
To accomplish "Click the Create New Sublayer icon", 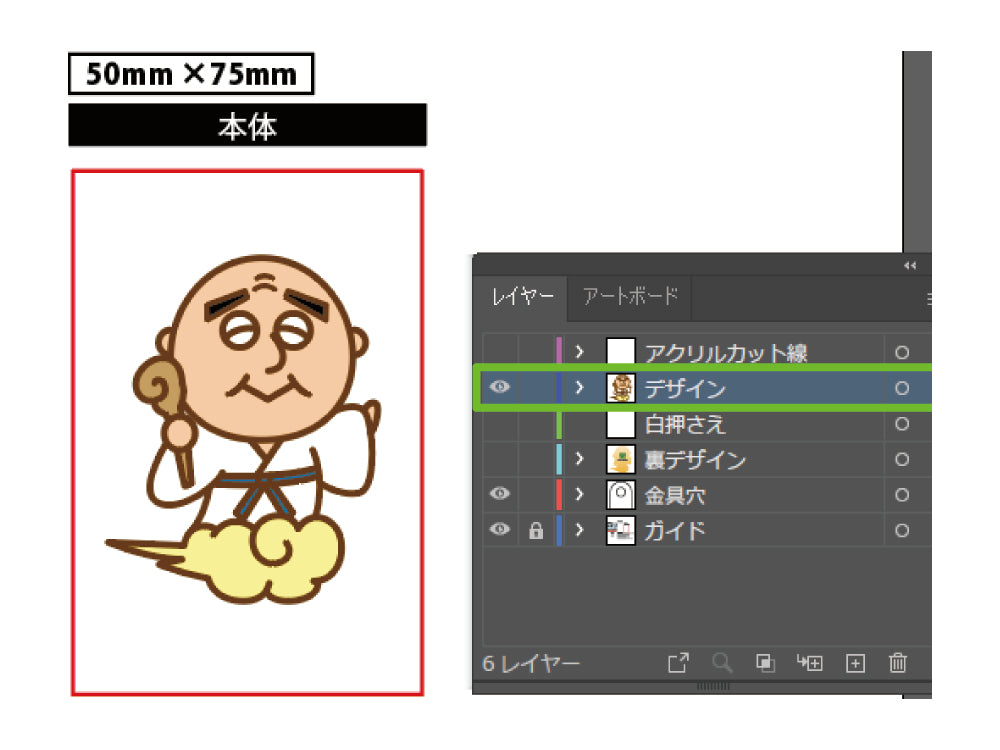I will [810, 663].
